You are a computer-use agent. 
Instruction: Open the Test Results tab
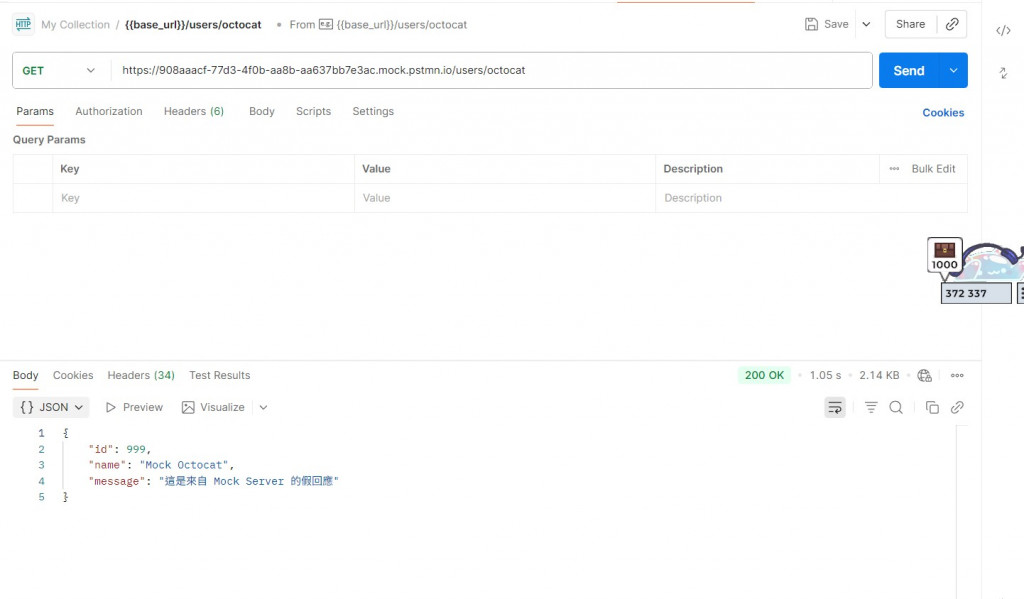point(219,375)
